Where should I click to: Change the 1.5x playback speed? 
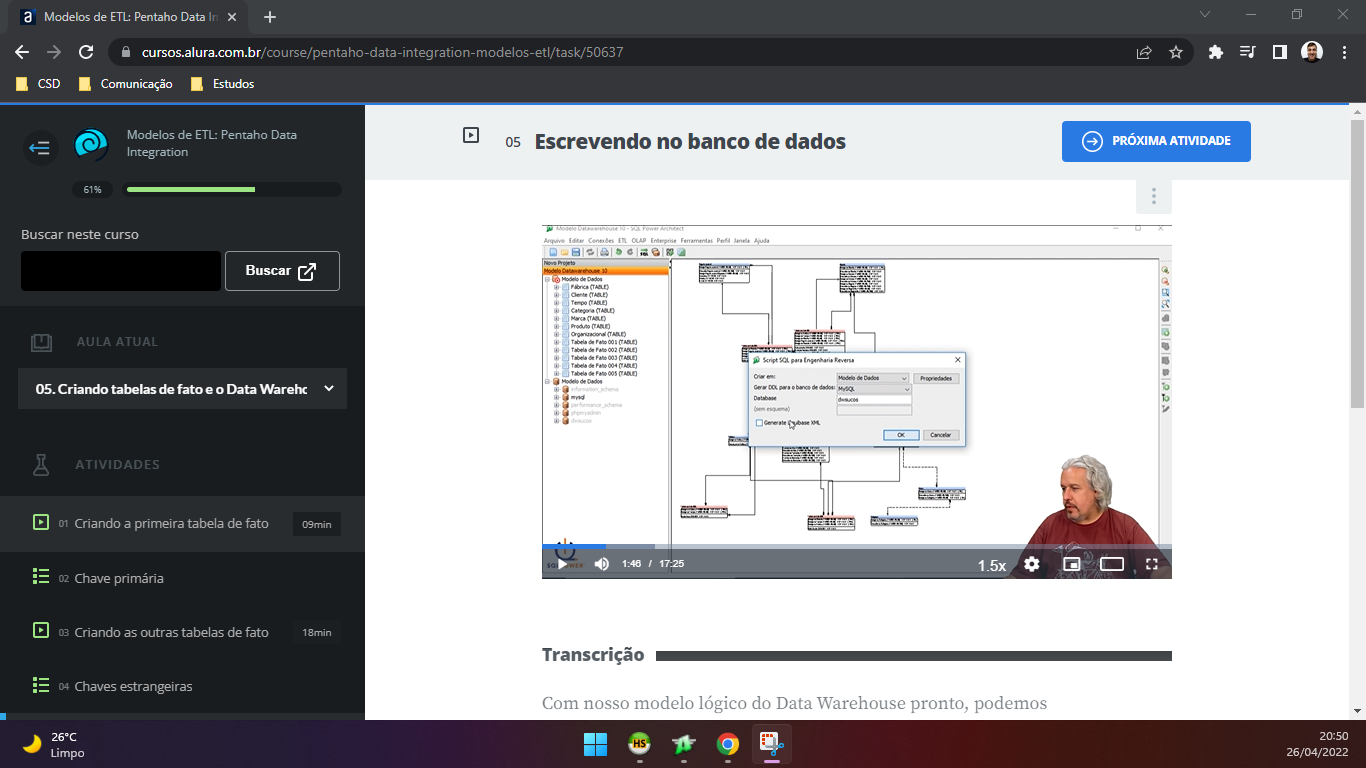[992, 565]
